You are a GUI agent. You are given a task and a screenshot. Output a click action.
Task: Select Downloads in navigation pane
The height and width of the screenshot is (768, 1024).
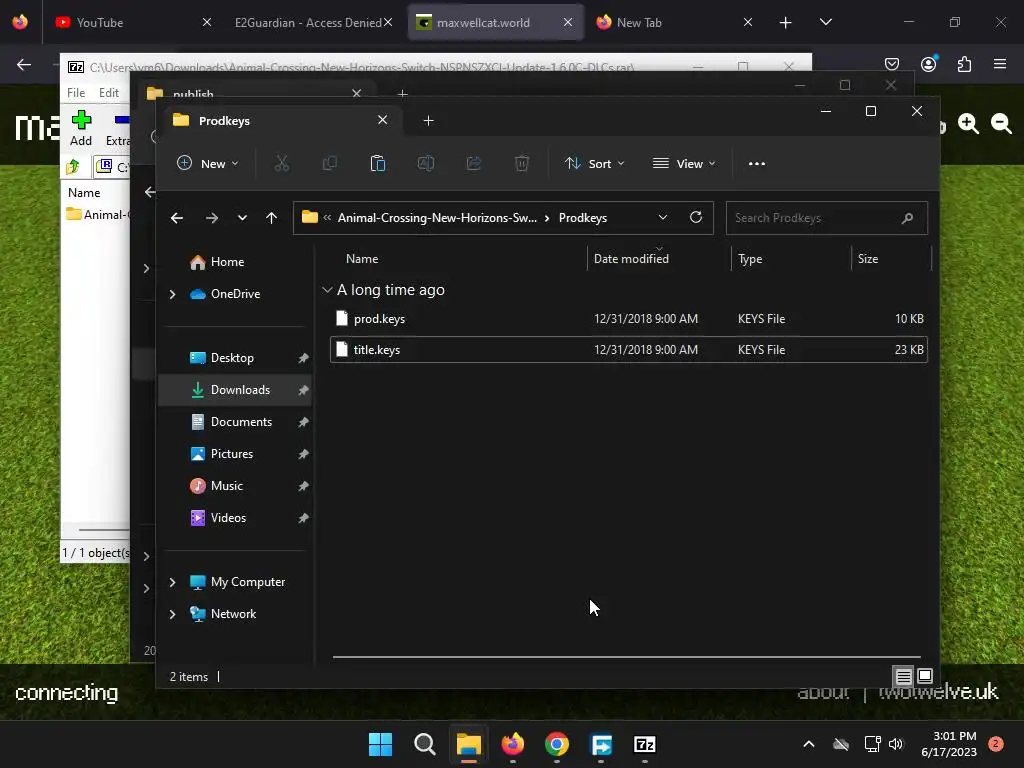coord(235,390)
